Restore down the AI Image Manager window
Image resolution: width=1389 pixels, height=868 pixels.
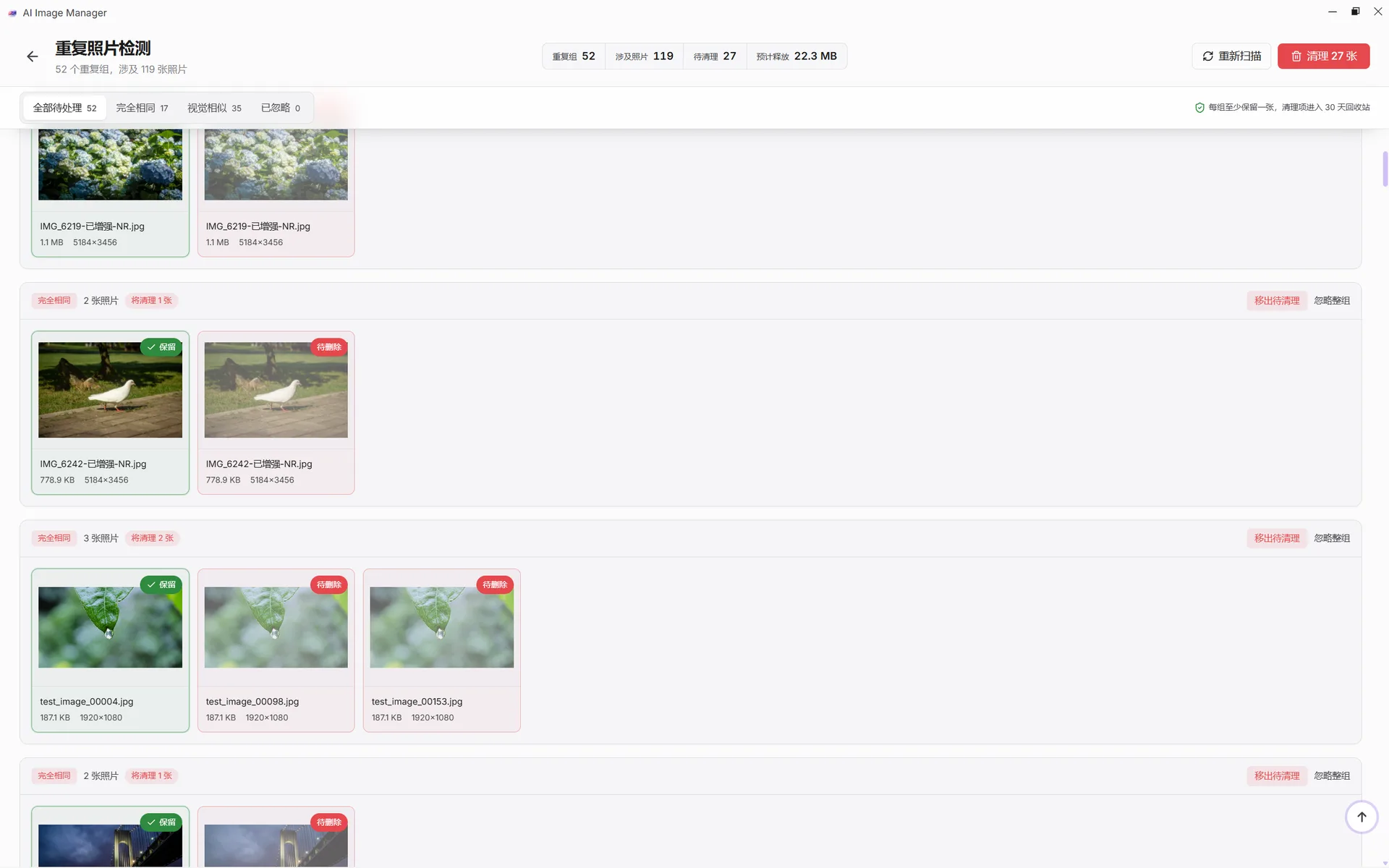click(x=1355, y=12)
